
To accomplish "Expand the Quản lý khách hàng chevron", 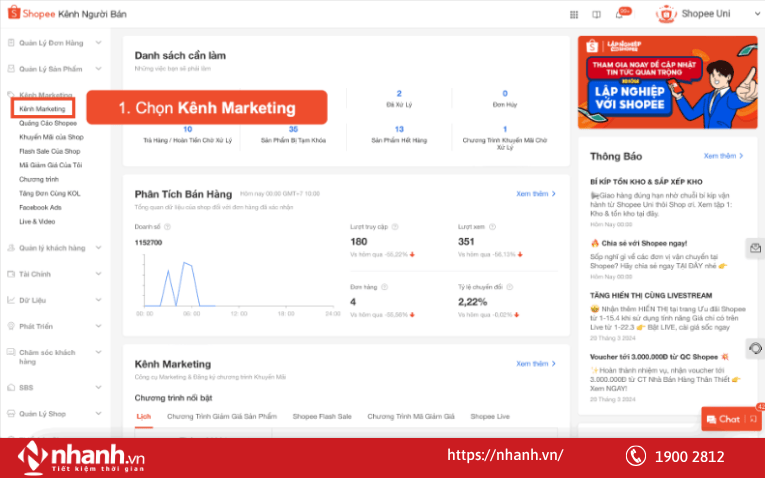I will (x=99, y=248).
